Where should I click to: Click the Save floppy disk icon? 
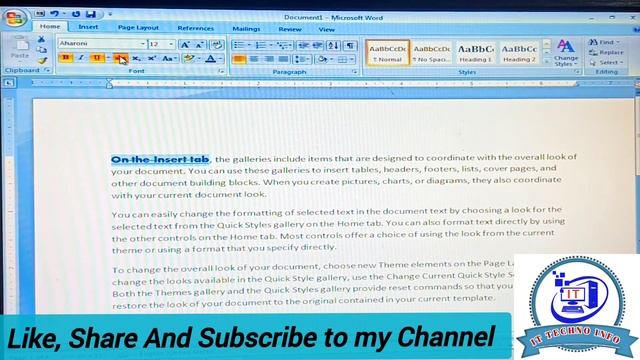pyautogui.click(x=91, y=14)
